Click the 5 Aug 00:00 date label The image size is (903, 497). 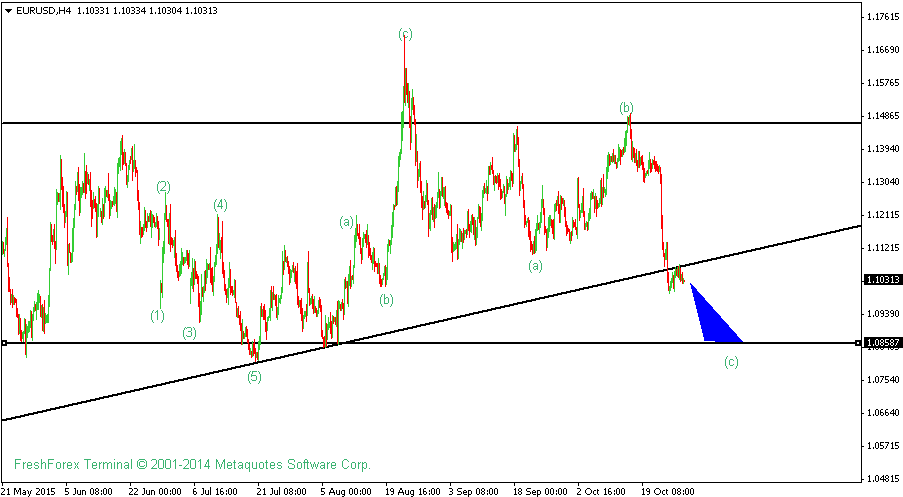pyautogui.click(x=346, y=491)
